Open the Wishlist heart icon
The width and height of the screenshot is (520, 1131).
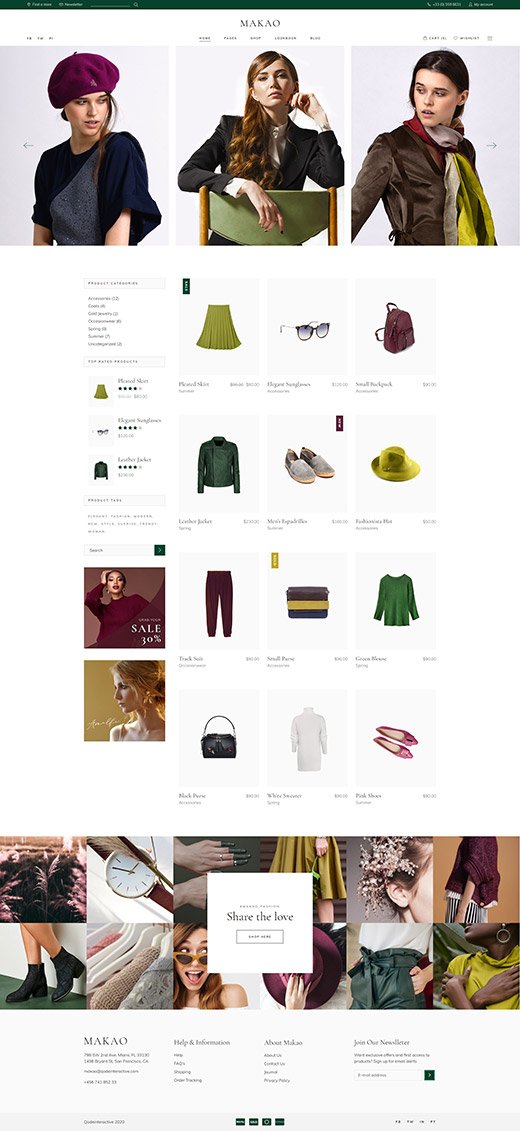(x=455, y=38)
